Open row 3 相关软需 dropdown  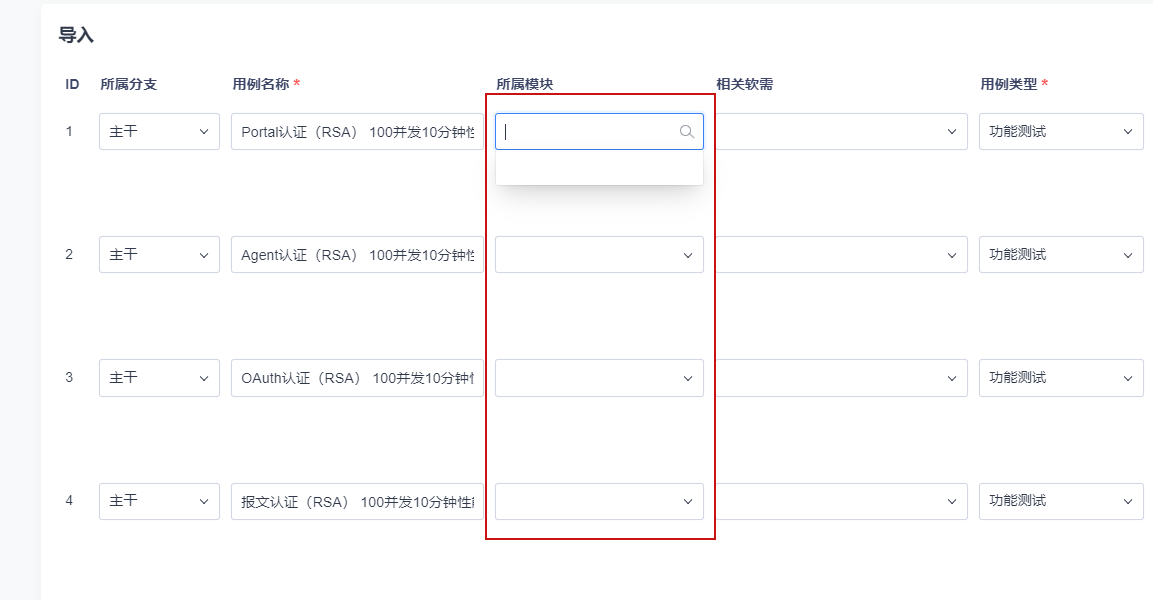[840, 378]
